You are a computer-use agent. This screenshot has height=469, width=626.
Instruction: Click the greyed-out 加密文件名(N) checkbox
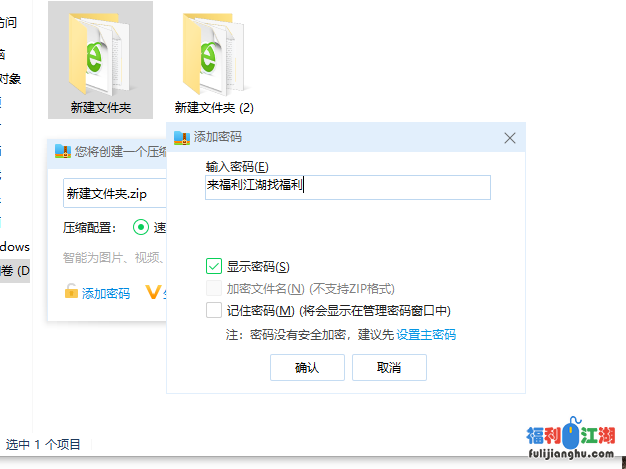click(213, 288)
